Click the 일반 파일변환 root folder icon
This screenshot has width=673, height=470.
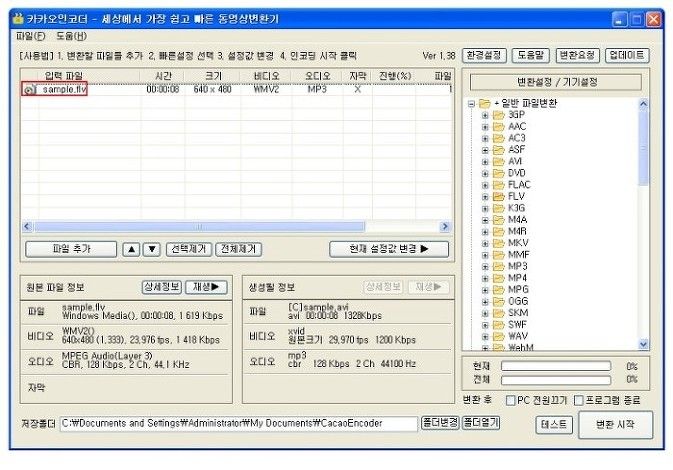pyautogui.click(x=484, y=103)
